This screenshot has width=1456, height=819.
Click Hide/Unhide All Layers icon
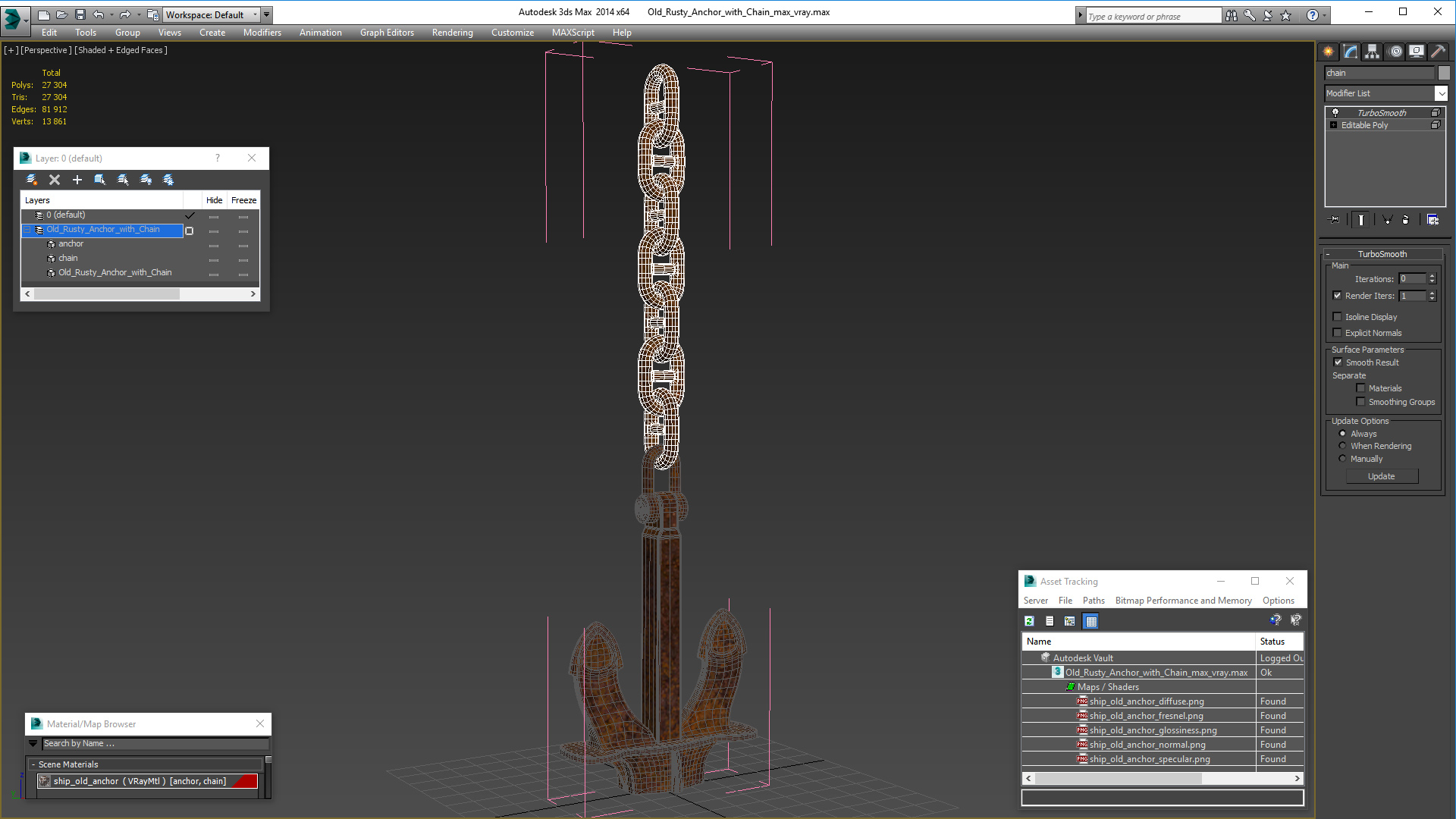(x=146, y=180)
